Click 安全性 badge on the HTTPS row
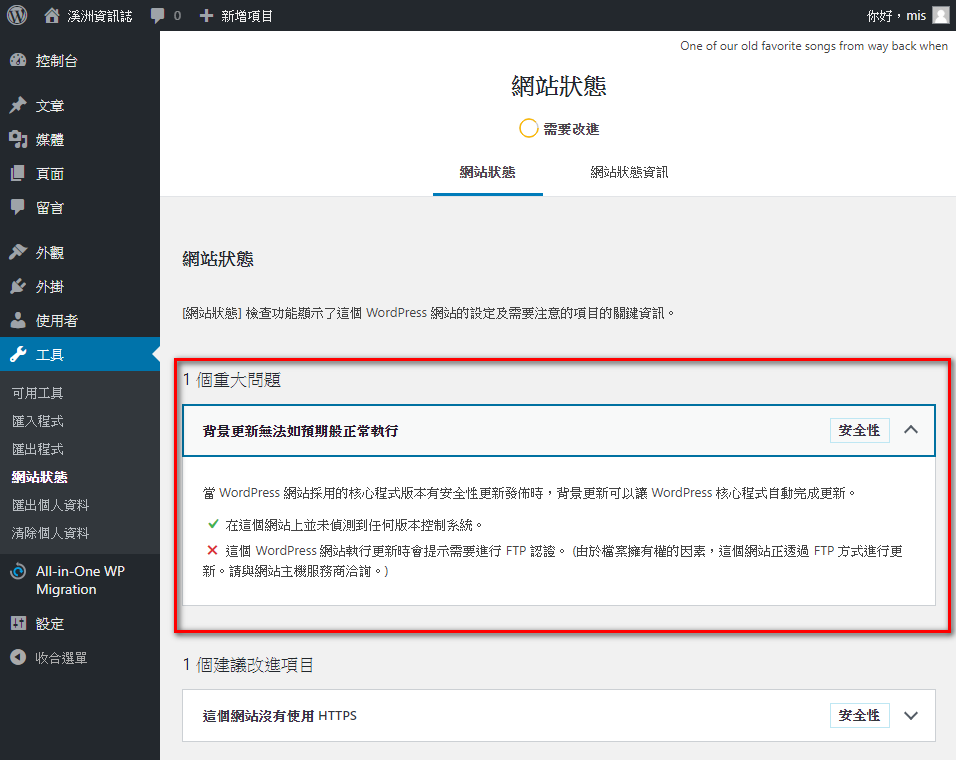This screenshot has width=956, height=760. [x=859, y=716]
